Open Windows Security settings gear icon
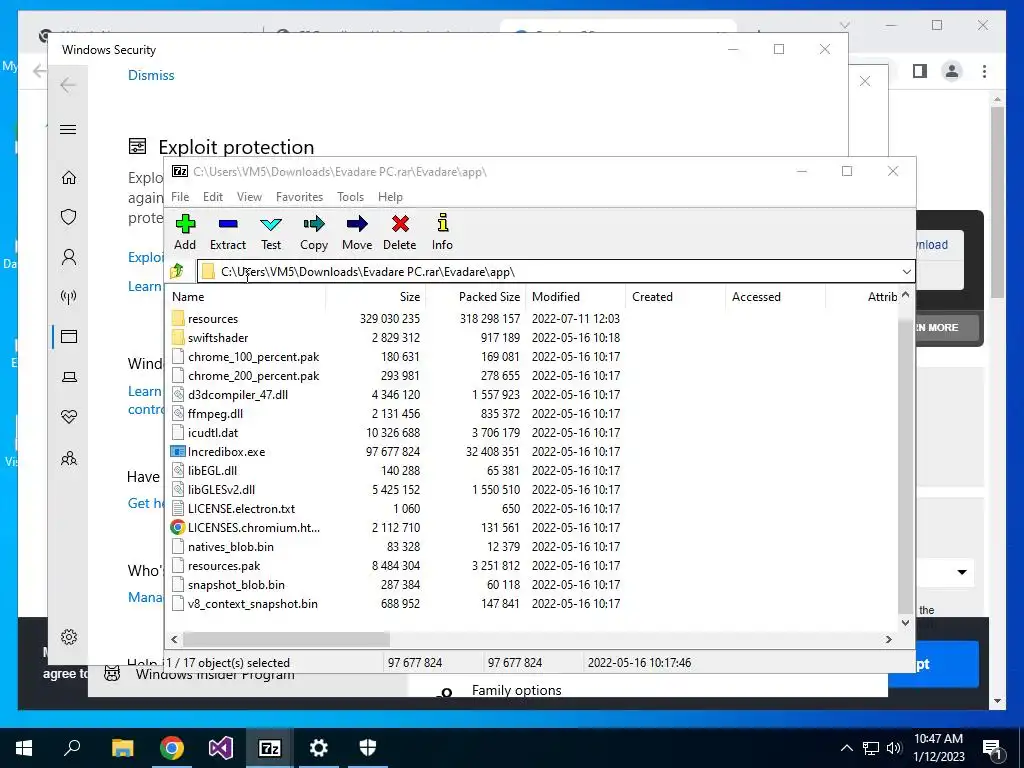Screen dimensions: 1024x768 (x=69, y=637)
